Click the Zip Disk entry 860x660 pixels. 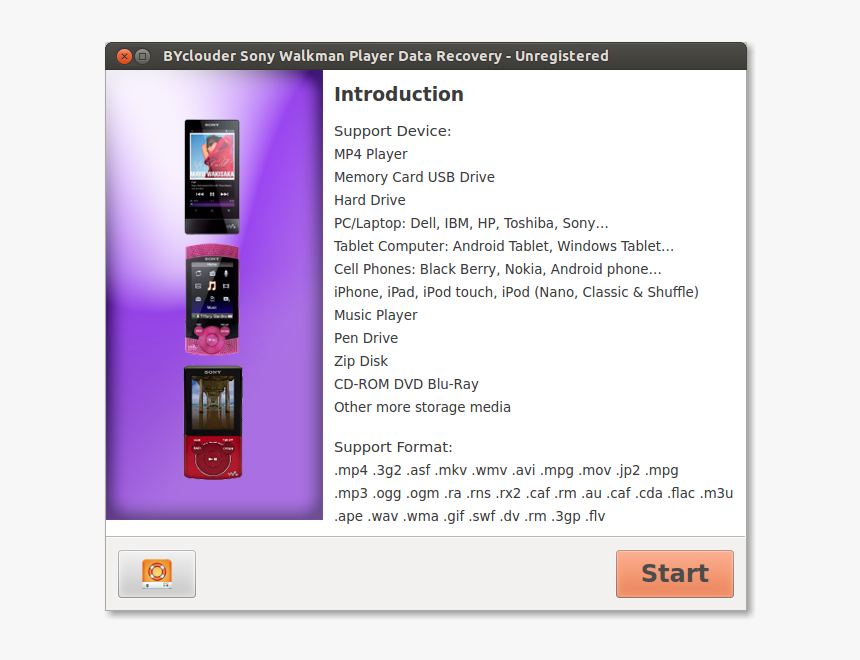click(x=361, y=361)
